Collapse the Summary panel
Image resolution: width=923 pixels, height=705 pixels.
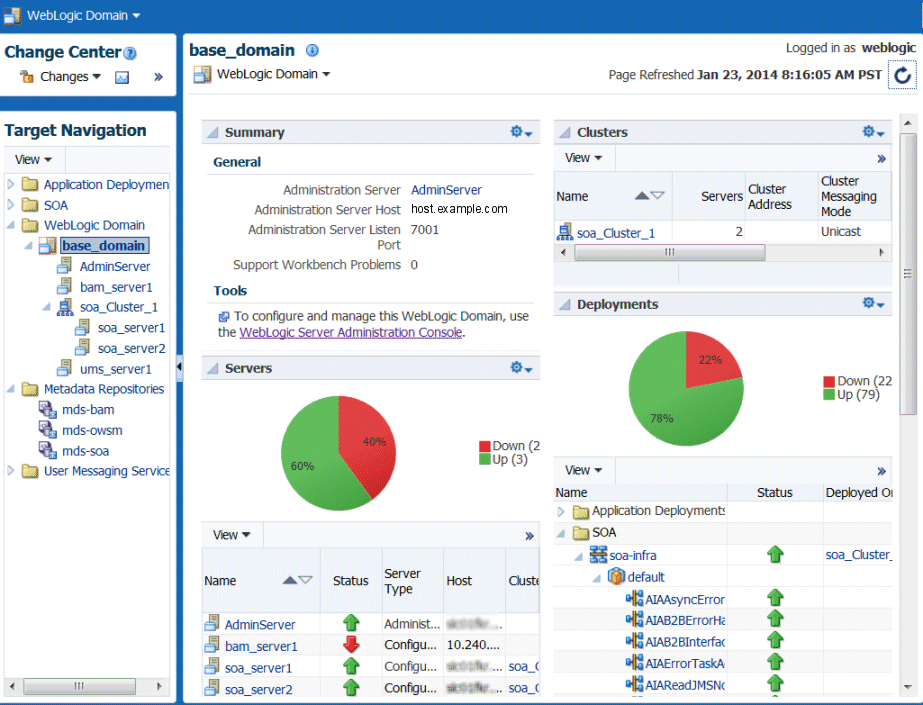coord(212,132)
